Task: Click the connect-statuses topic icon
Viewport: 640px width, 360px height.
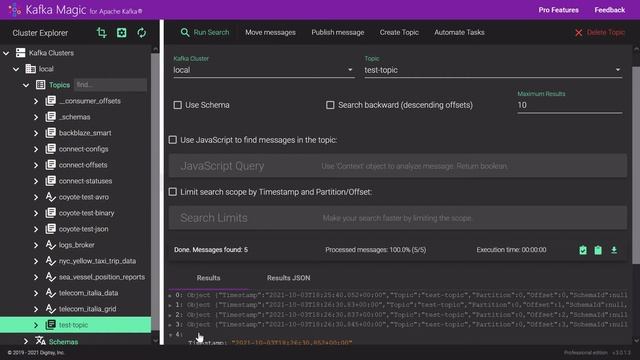Action: pyautogui.click(x=51, y=181)
